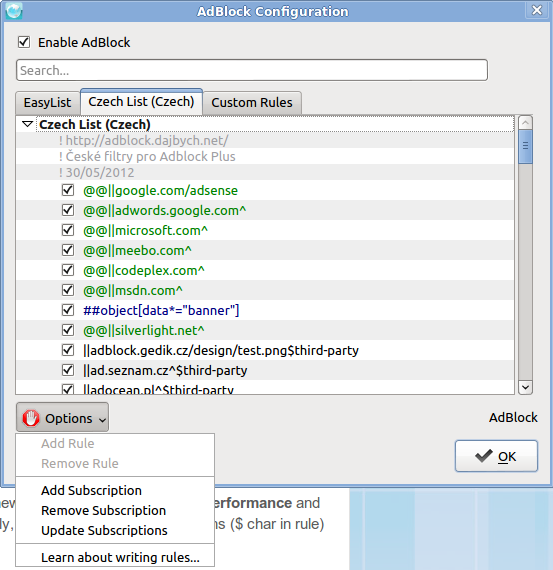Viewport: 553px width, 570px height.
Task: Uncheck the Enable AdBlock checkbox
Action: point(24,42)
